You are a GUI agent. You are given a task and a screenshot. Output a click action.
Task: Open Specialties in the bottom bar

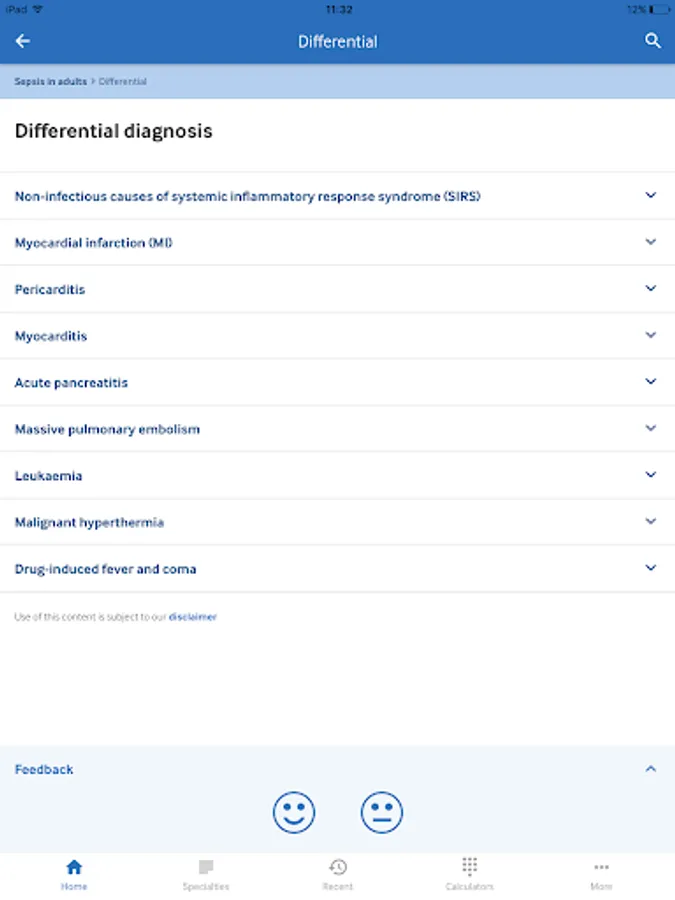pyautogui.click(x=206, y=872)
